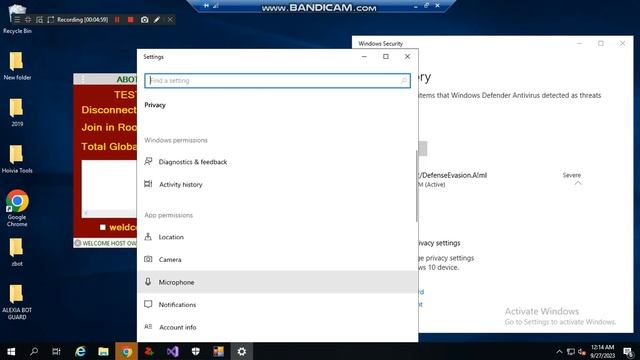The image size is (640, 360).
Task: Select the zbot folder on desktop
Action: point(17,252)
